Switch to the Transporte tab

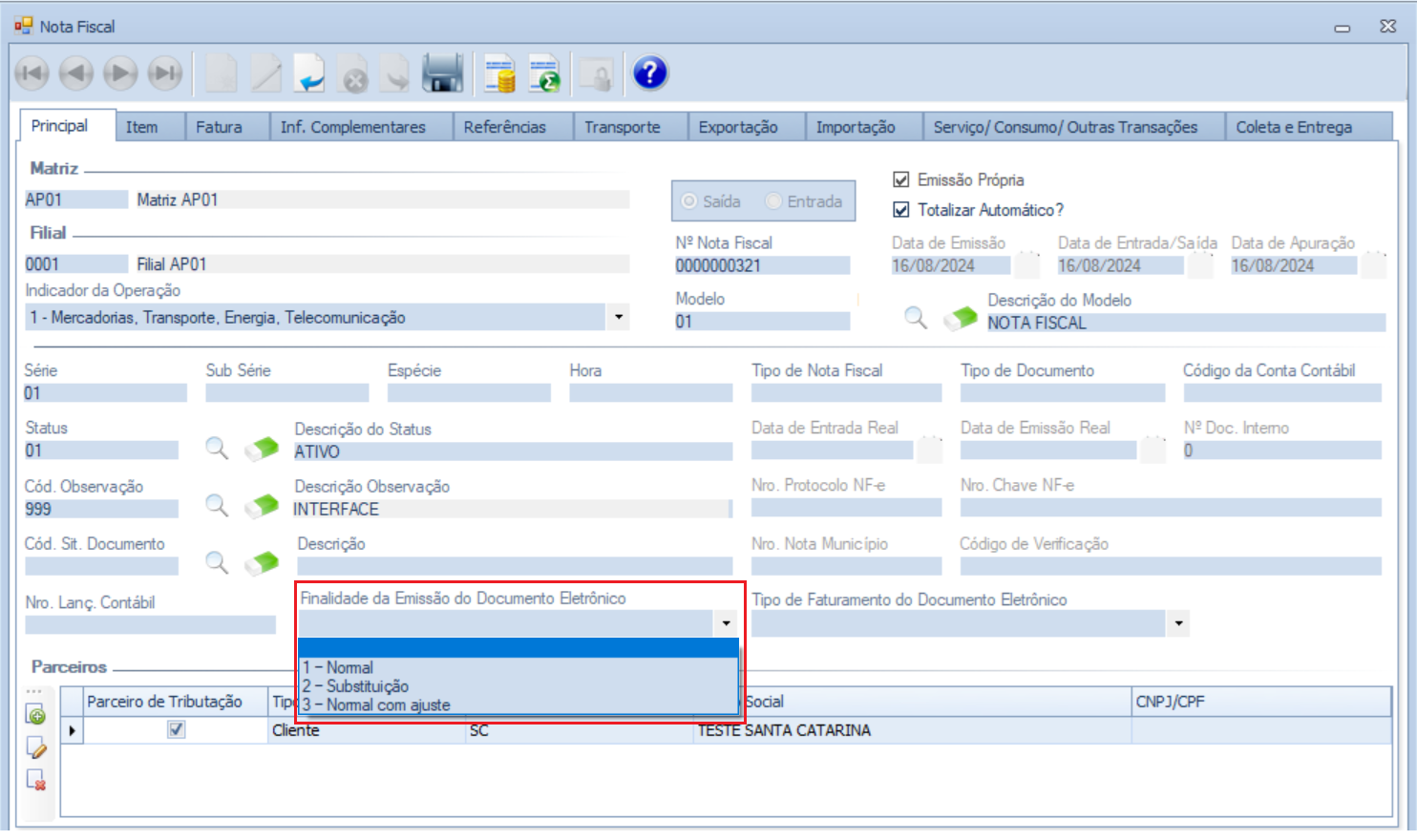tap(622, 127)
